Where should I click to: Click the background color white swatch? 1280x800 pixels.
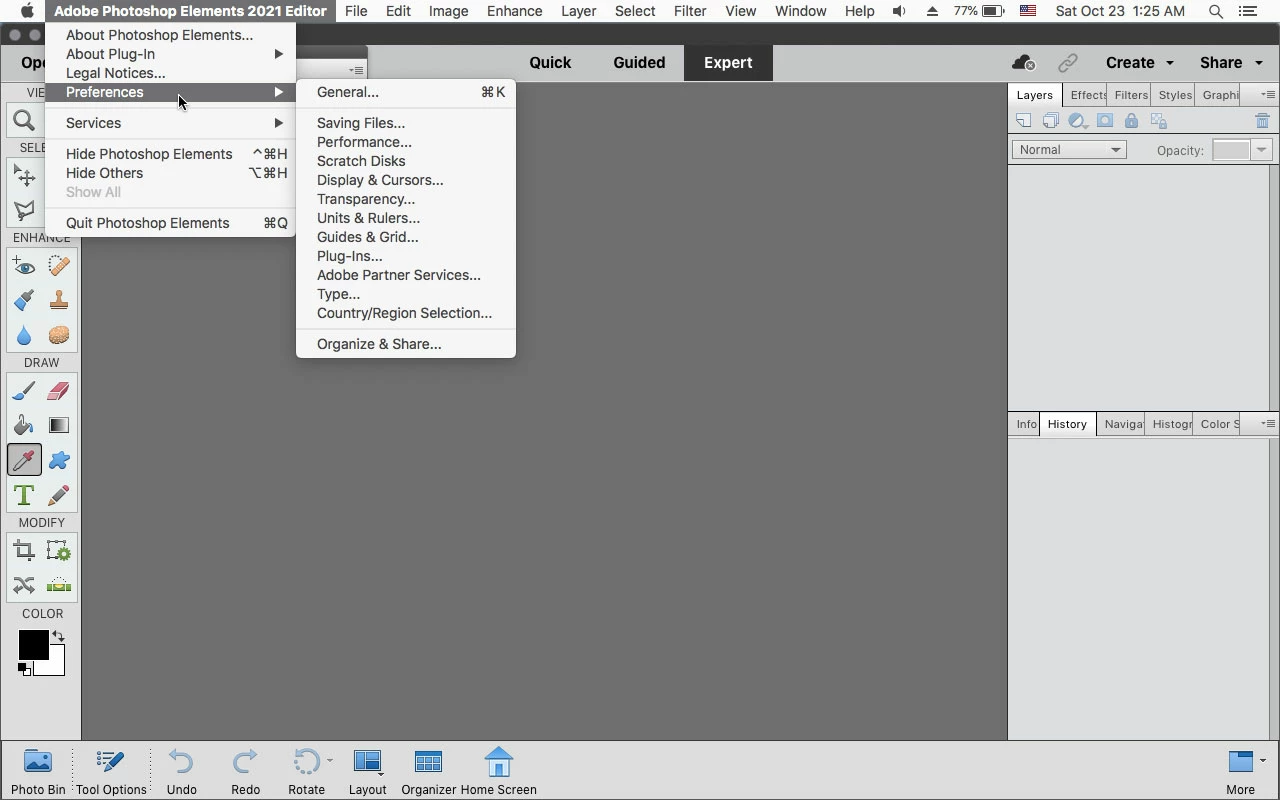click(56, 666)
